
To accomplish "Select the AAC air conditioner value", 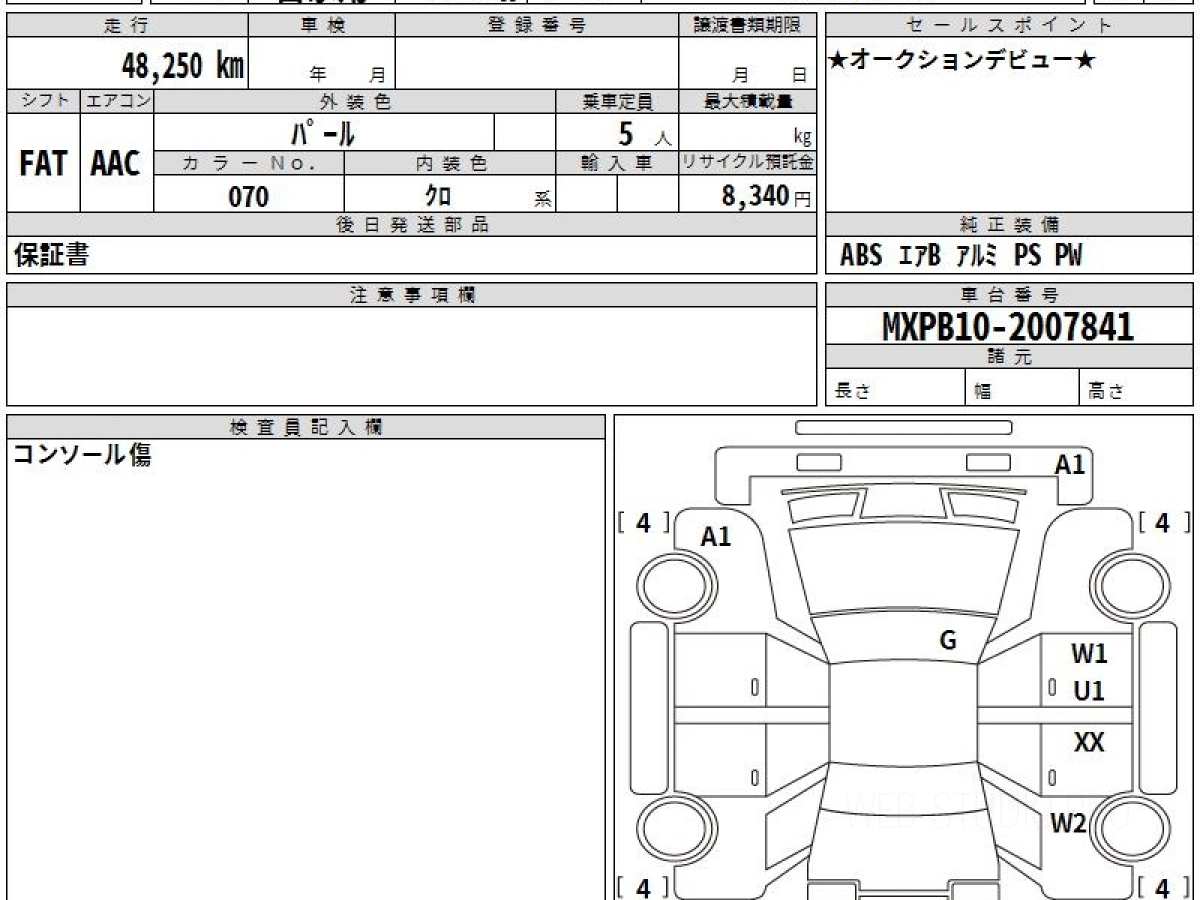I will 116,164.
